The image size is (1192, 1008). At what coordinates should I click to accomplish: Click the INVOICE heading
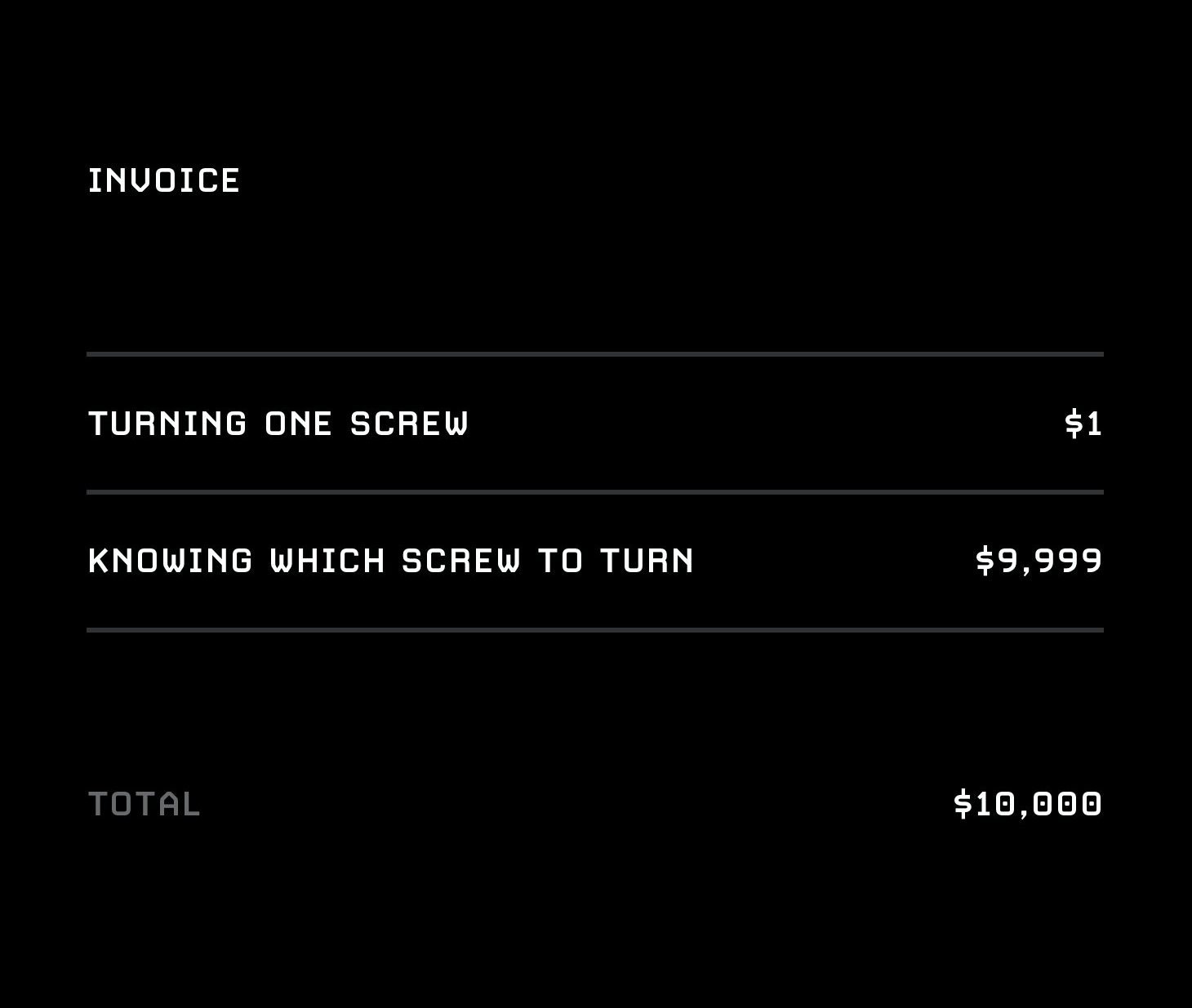pyautogui.click(x=163, y=180)
